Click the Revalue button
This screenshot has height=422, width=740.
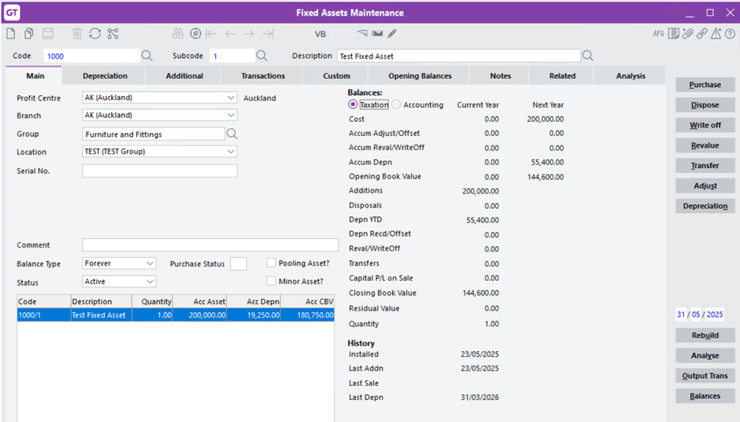705,145
